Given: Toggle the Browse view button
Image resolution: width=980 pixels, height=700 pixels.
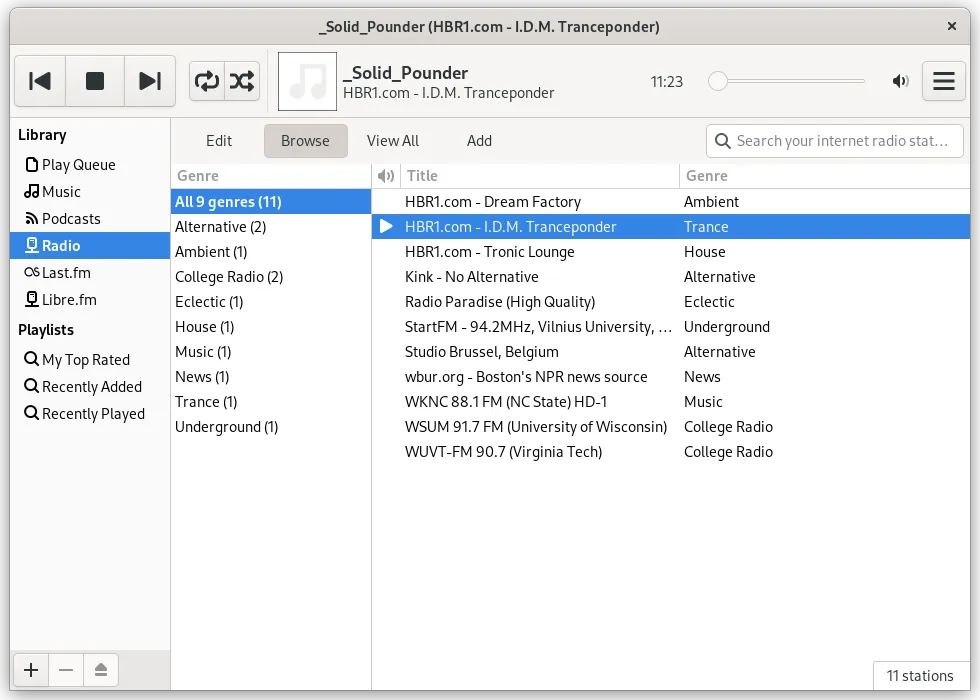Looking at the screenshot, I should (305, 141).
